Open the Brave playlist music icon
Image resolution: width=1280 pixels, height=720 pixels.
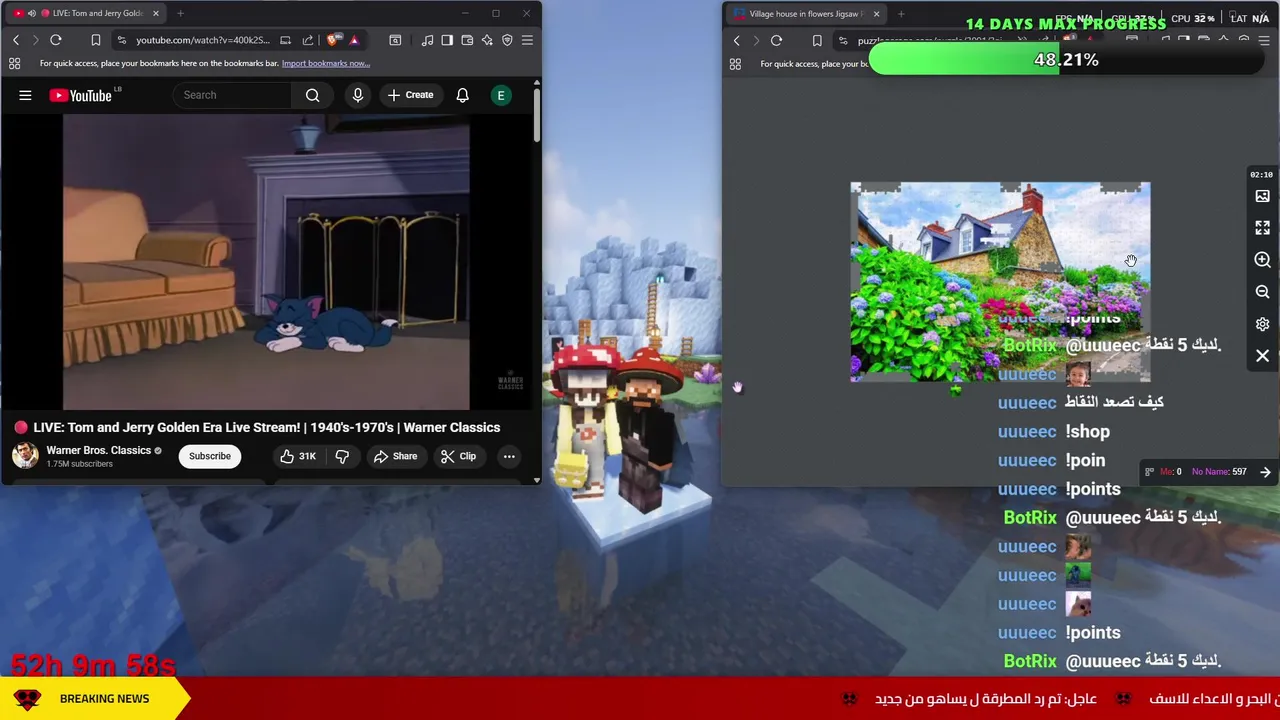pyautogui.click(x=427, y=40)
